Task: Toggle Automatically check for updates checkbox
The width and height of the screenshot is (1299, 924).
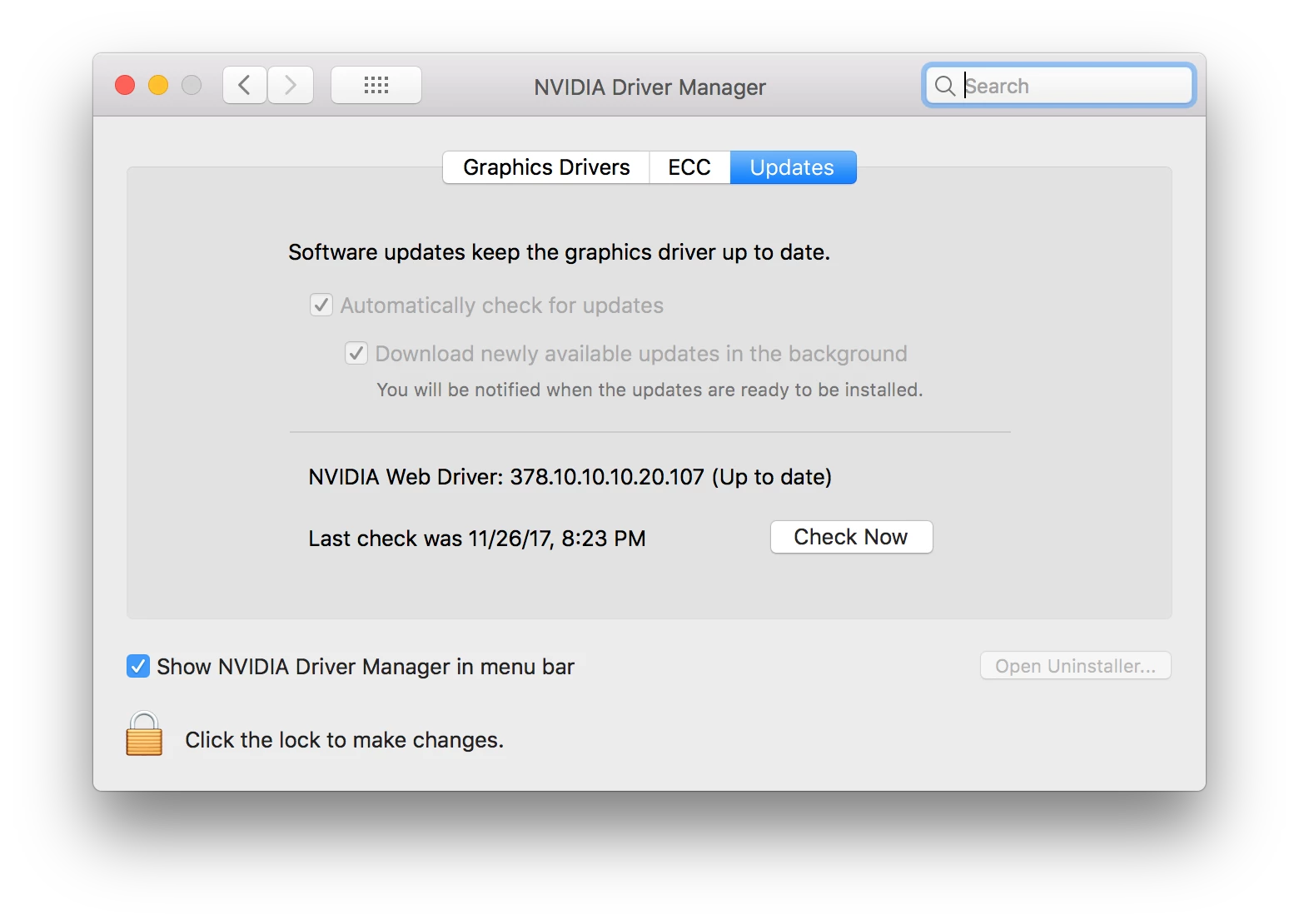Action: (321, 305)
